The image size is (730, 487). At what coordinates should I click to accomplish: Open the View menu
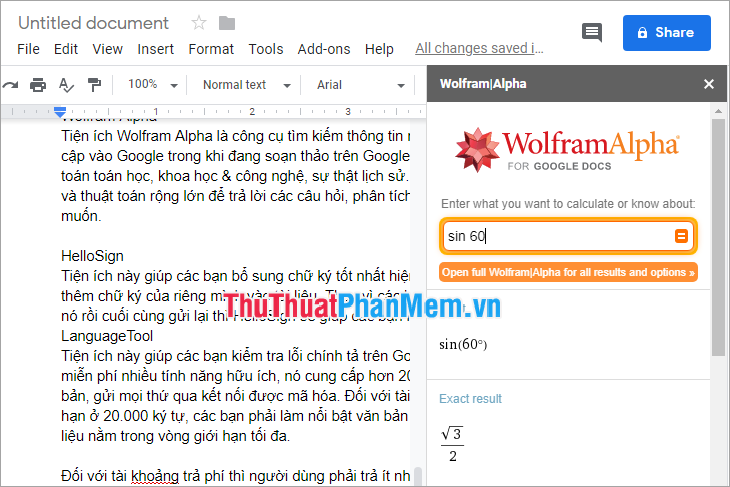point(108,49)
